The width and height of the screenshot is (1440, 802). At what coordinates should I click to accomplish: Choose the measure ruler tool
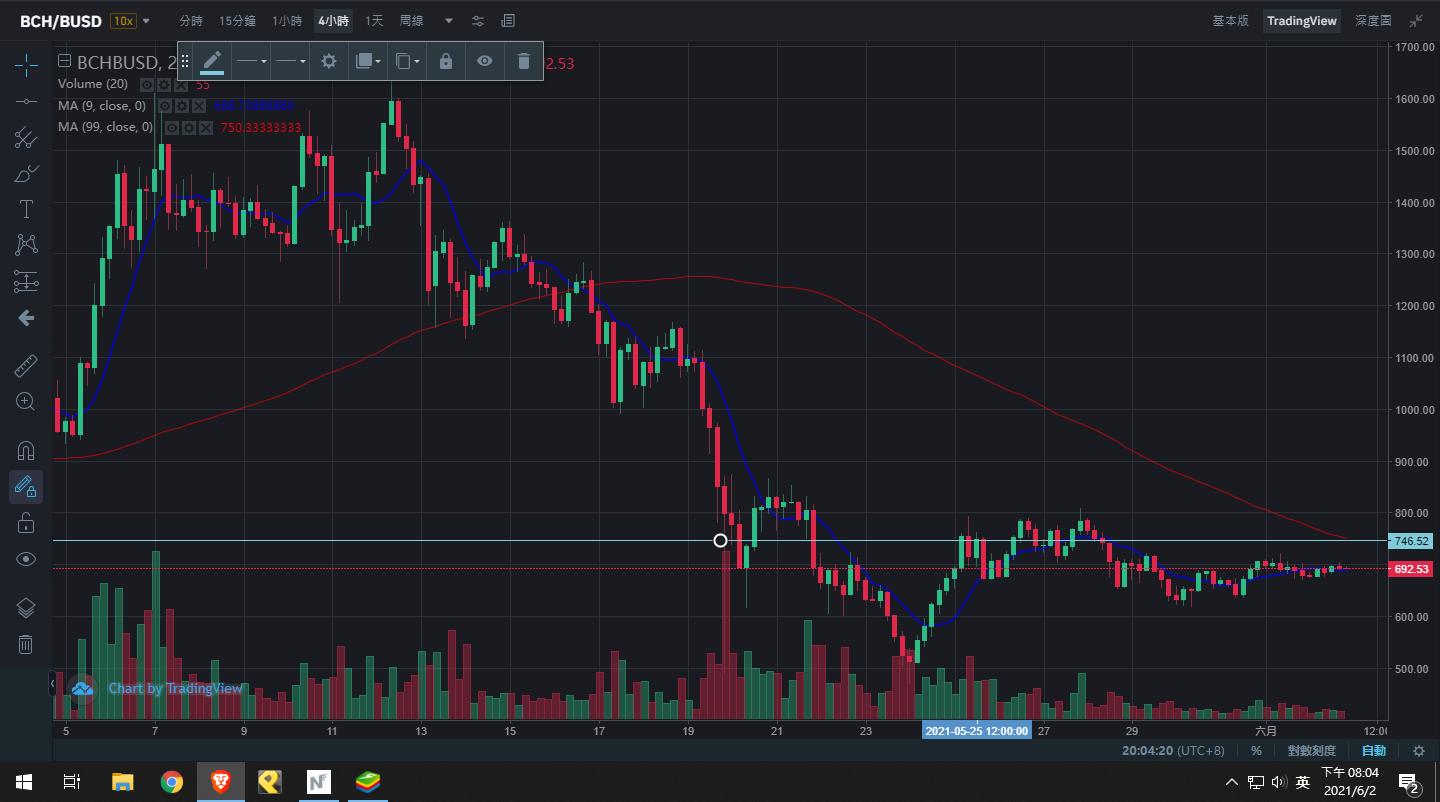[26, 365]
